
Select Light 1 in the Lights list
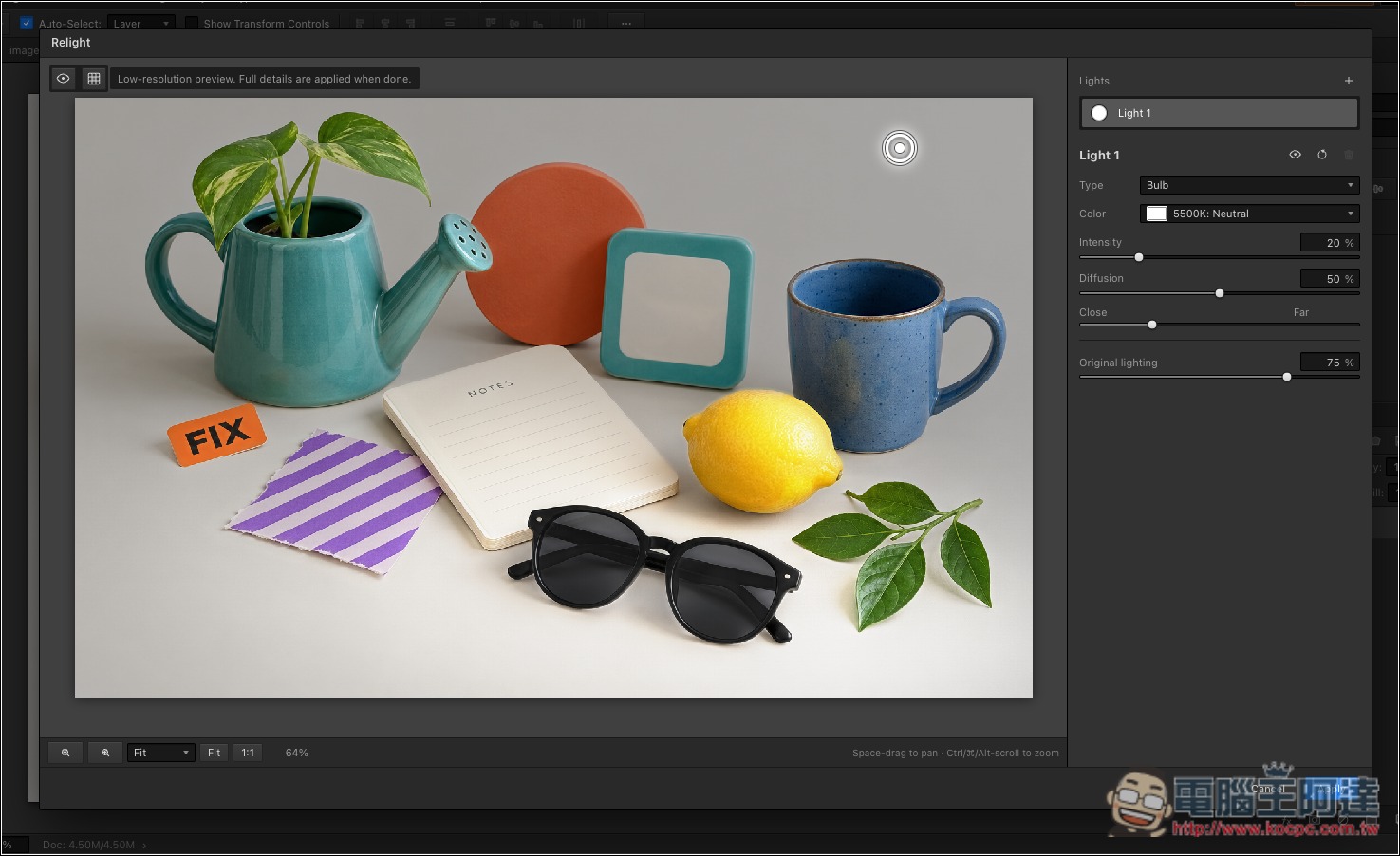point(1220,113)
